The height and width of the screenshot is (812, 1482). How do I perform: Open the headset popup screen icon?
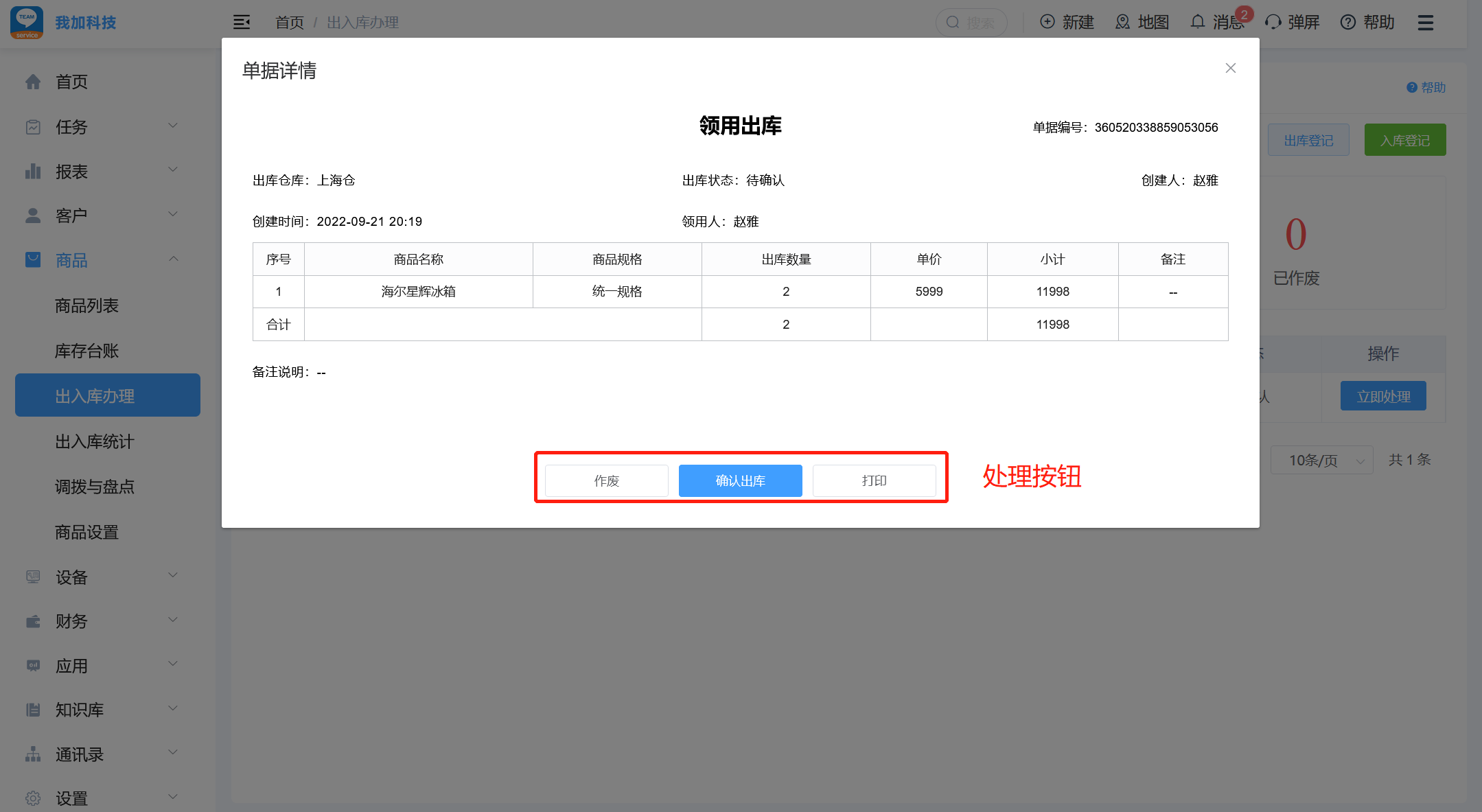tap(1273, 22)
